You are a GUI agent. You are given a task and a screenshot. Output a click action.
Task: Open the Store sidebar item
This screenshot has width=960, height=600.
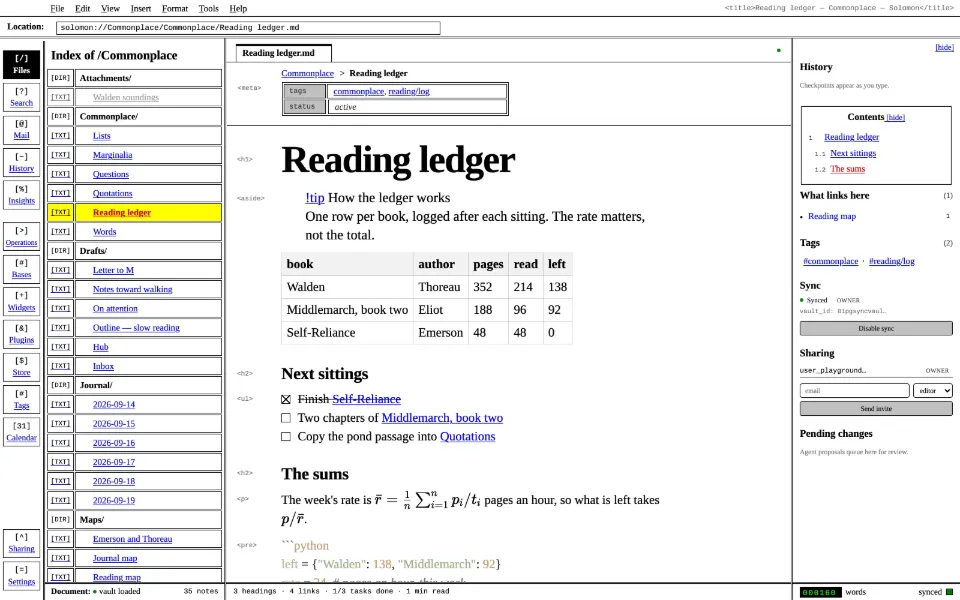[21, 367]
